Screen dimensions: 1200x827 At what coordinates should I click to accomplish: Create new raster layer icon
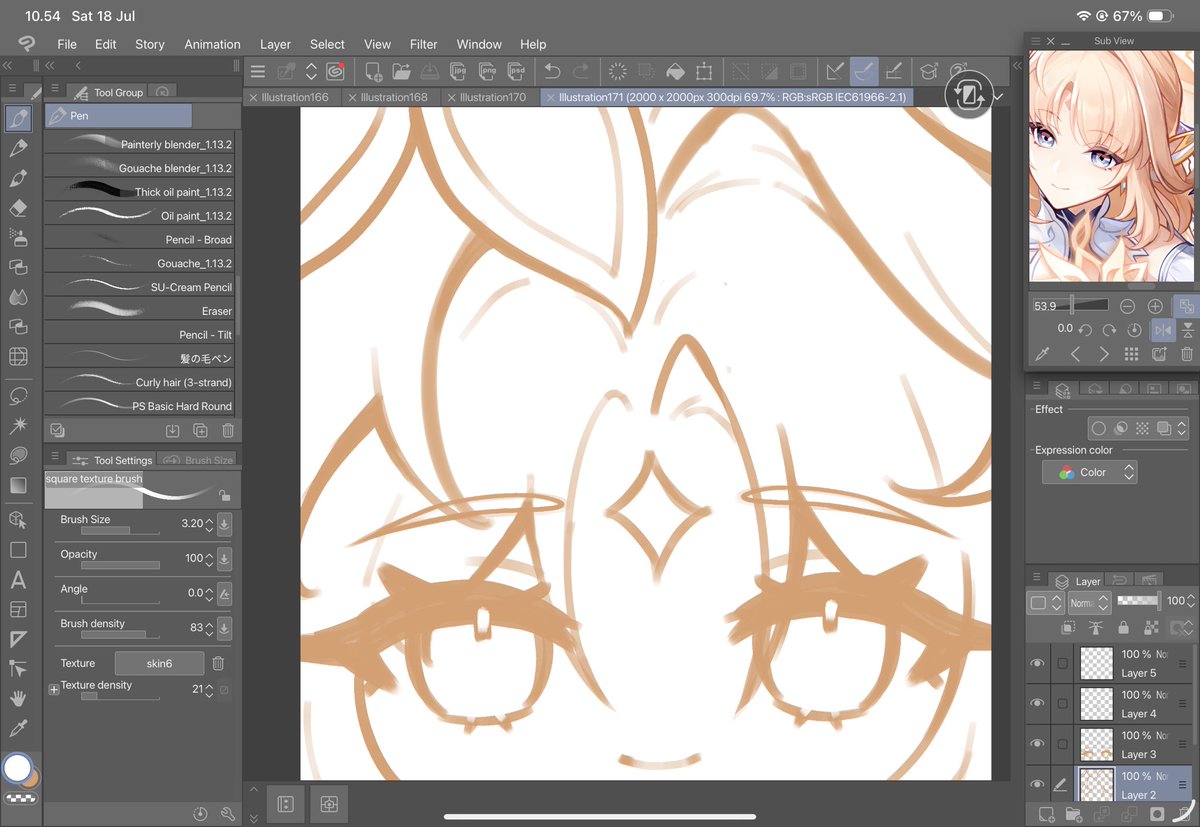pyautogui.click(x=1046, y=814)
